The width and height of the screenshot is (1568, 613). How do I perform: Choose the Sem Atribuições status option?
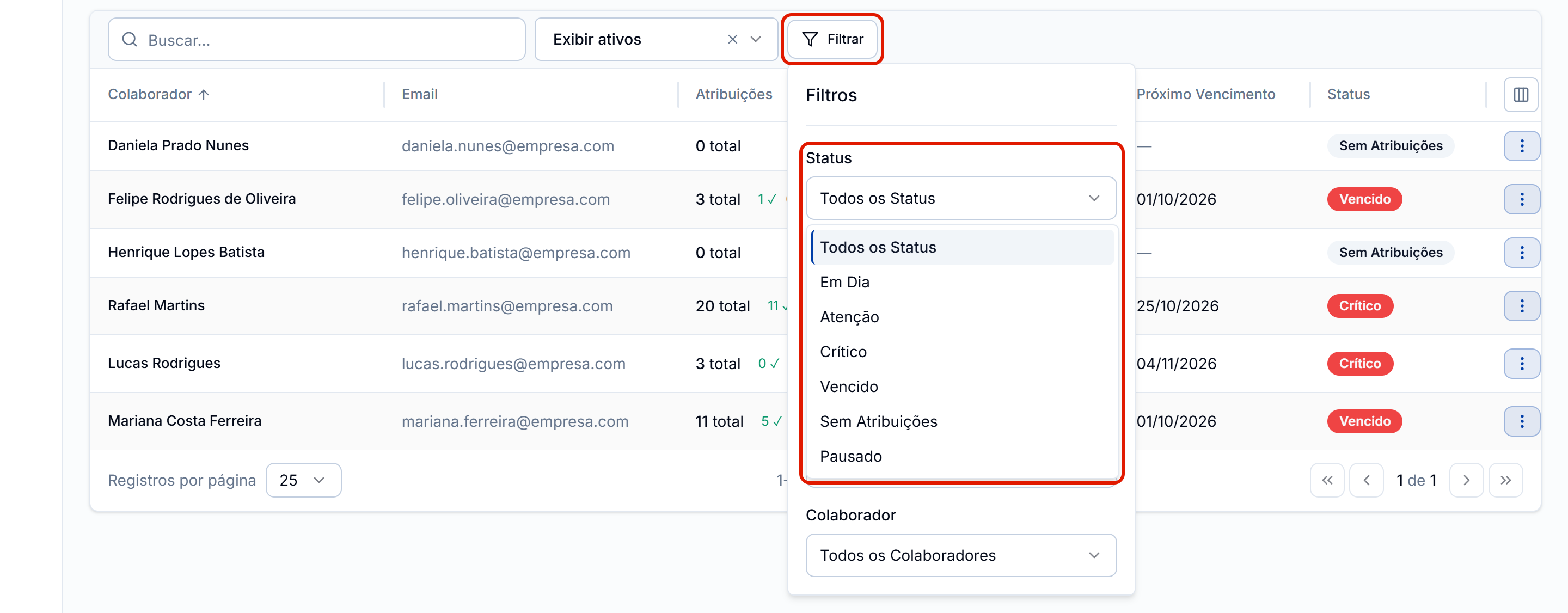coord(963,421)
